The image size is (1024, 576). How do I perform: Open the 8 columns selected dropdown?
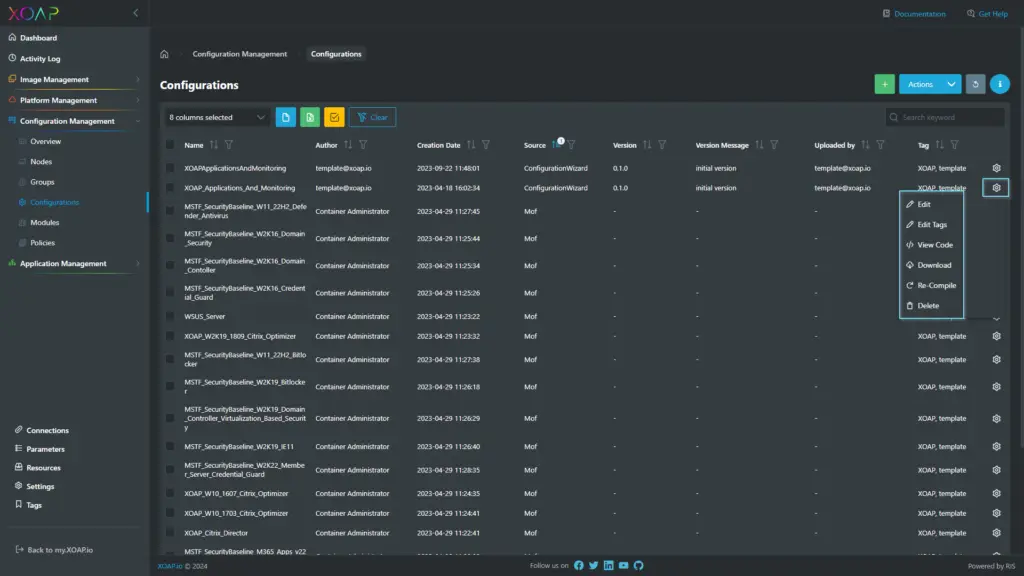(216, 118)
